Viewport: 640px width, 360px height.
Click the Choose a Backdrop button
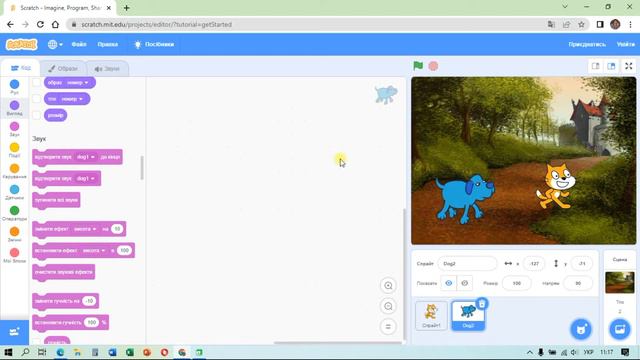coord(620,329)
